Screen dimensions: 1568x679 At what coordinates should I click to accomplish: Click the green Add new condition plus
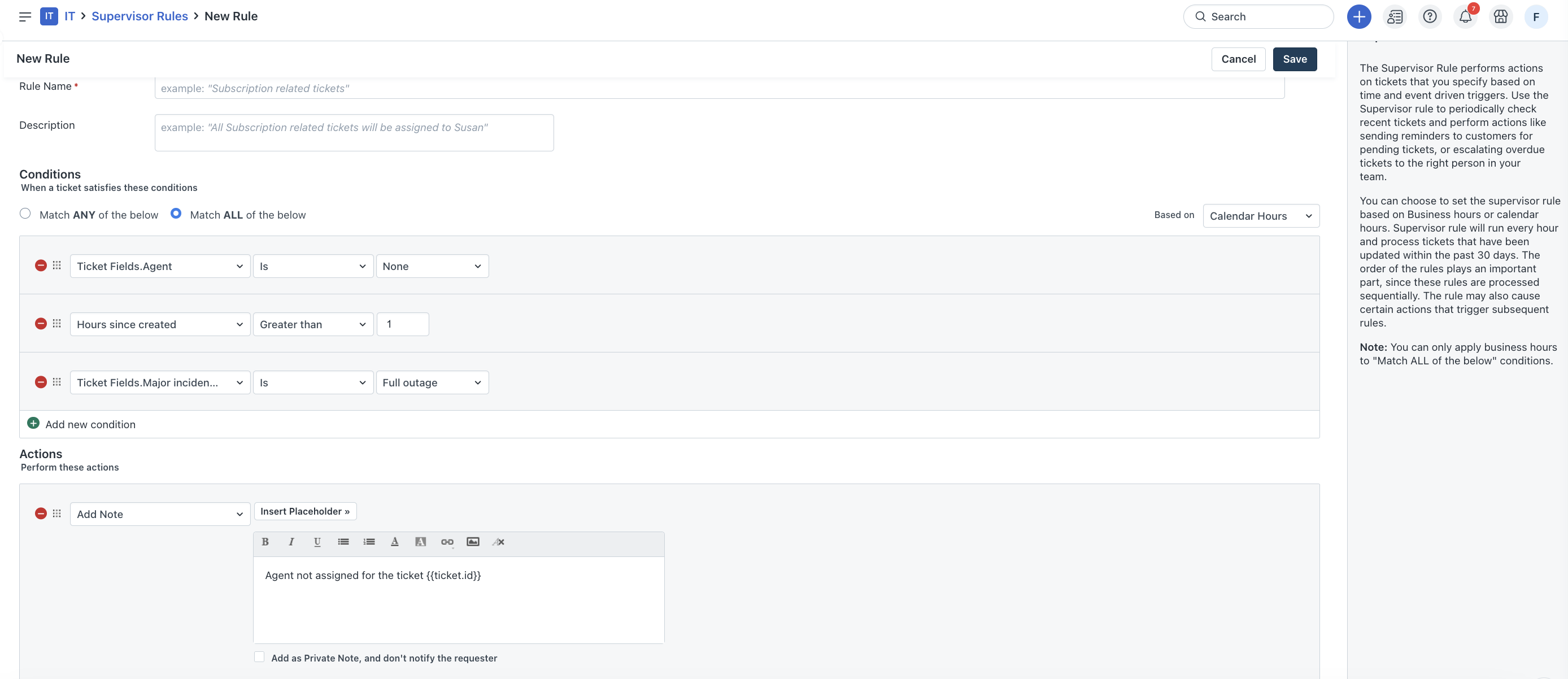click(33, 423)
